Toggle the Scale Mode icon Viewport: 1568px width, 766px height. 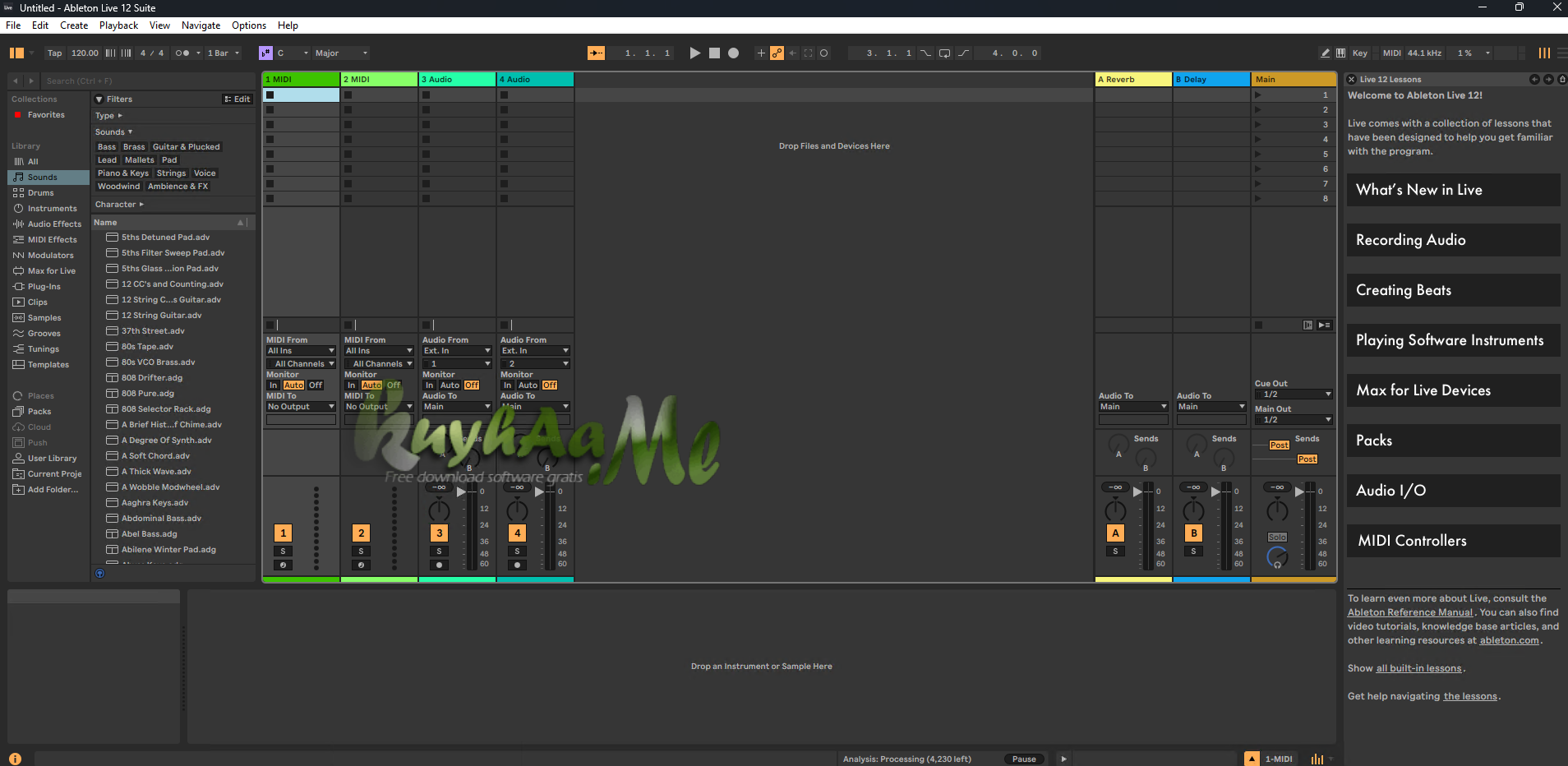[265, 53]
